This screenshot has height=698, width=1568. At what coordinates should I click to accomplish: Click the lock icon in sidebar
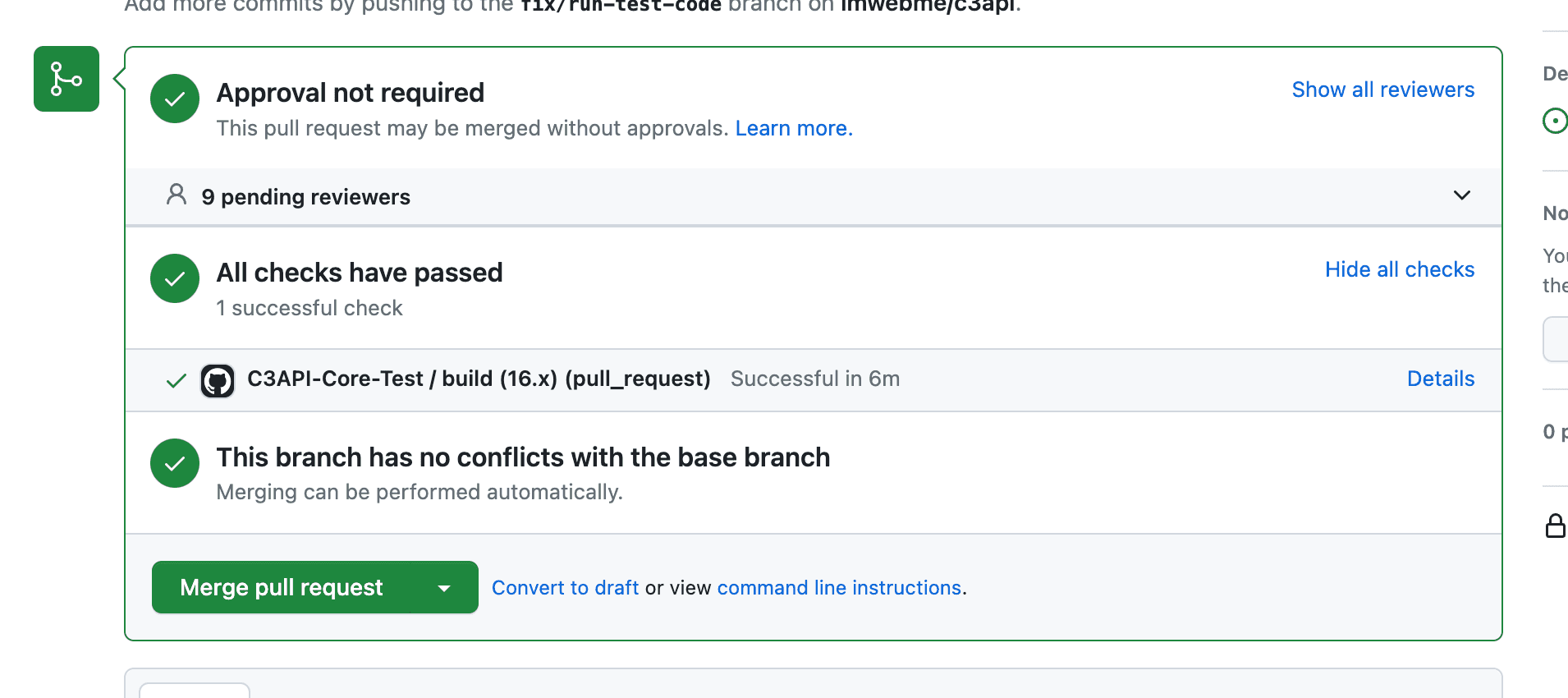(x=1555, y=526)
